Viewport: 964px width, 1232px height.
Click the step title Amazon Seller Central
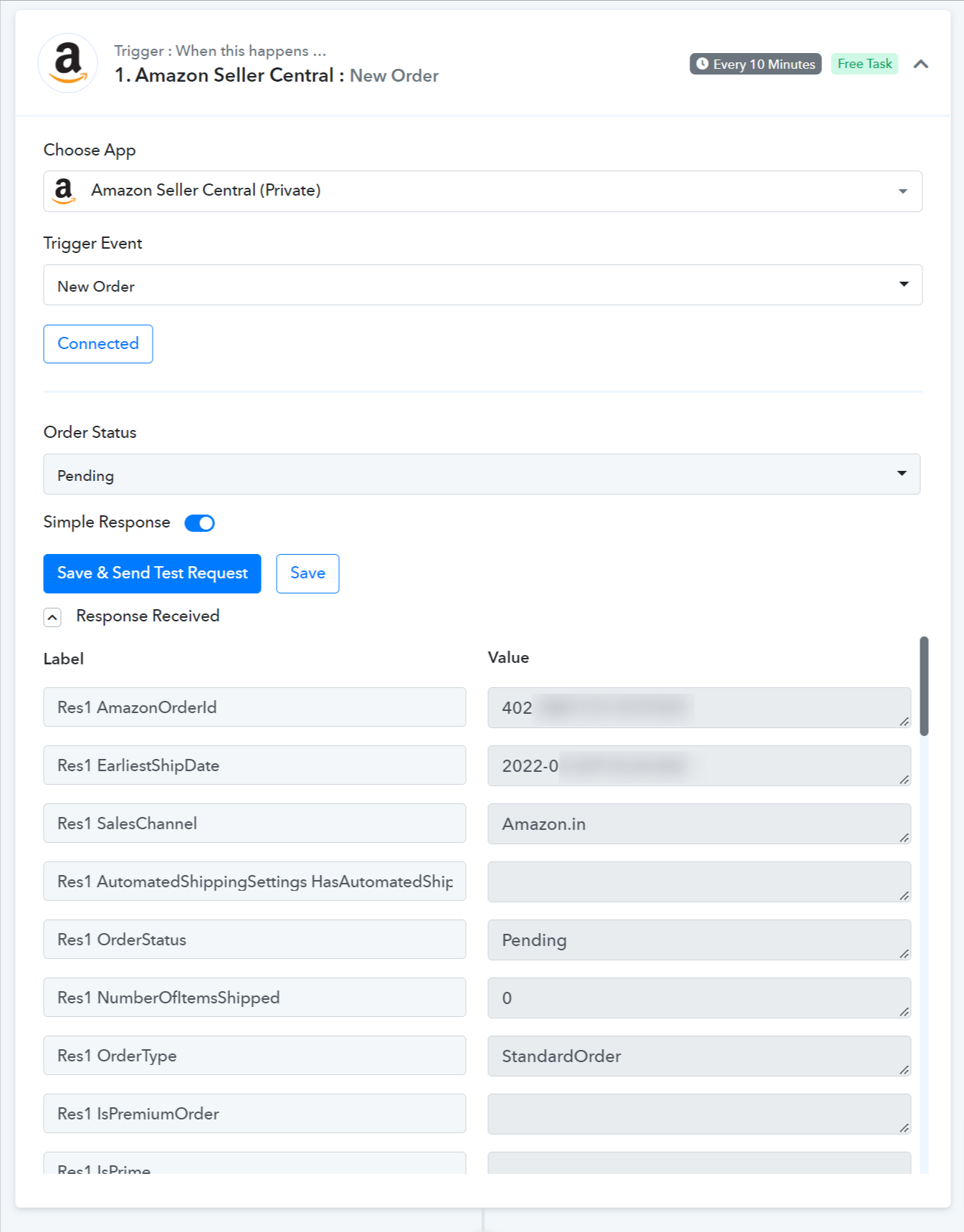(234, 75)
